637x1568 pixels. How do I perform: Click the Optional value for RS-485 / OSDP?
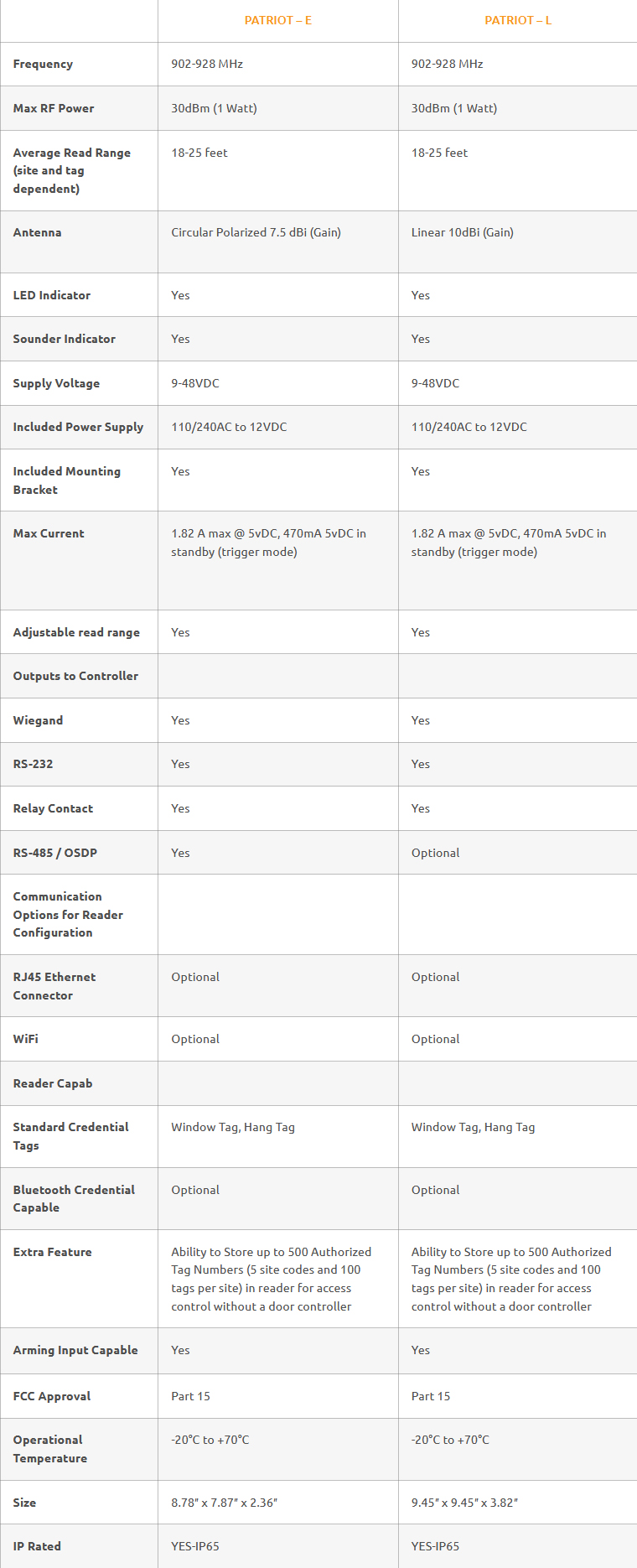[435, 853]
